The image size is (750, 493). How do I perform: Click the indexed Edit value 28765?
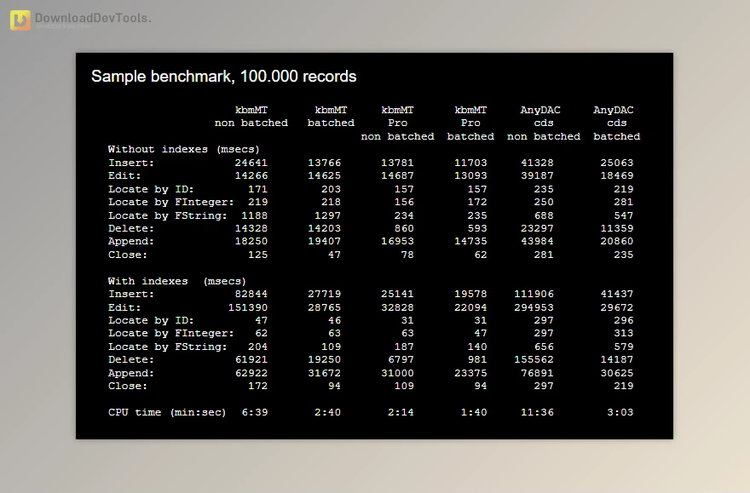tap(324, 307)
